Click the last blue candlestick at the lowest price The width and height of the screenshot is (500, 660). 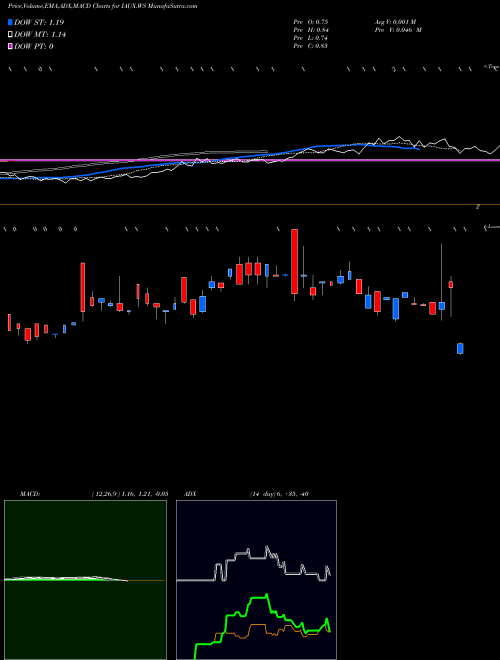coord(460,349)
